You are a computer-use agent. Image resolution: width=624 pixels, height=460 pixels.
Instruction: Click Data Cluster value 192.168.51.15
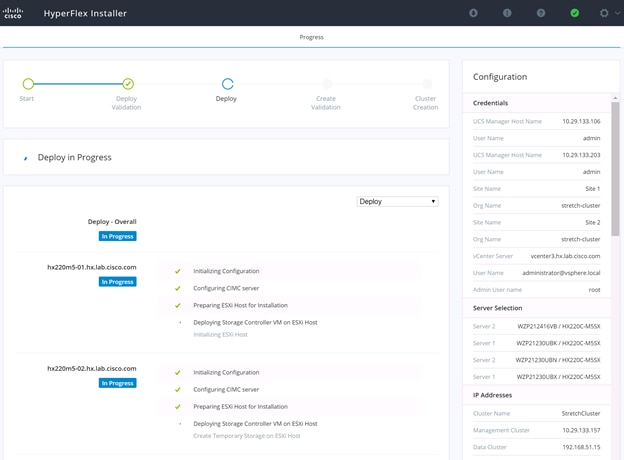coord(581,447)
